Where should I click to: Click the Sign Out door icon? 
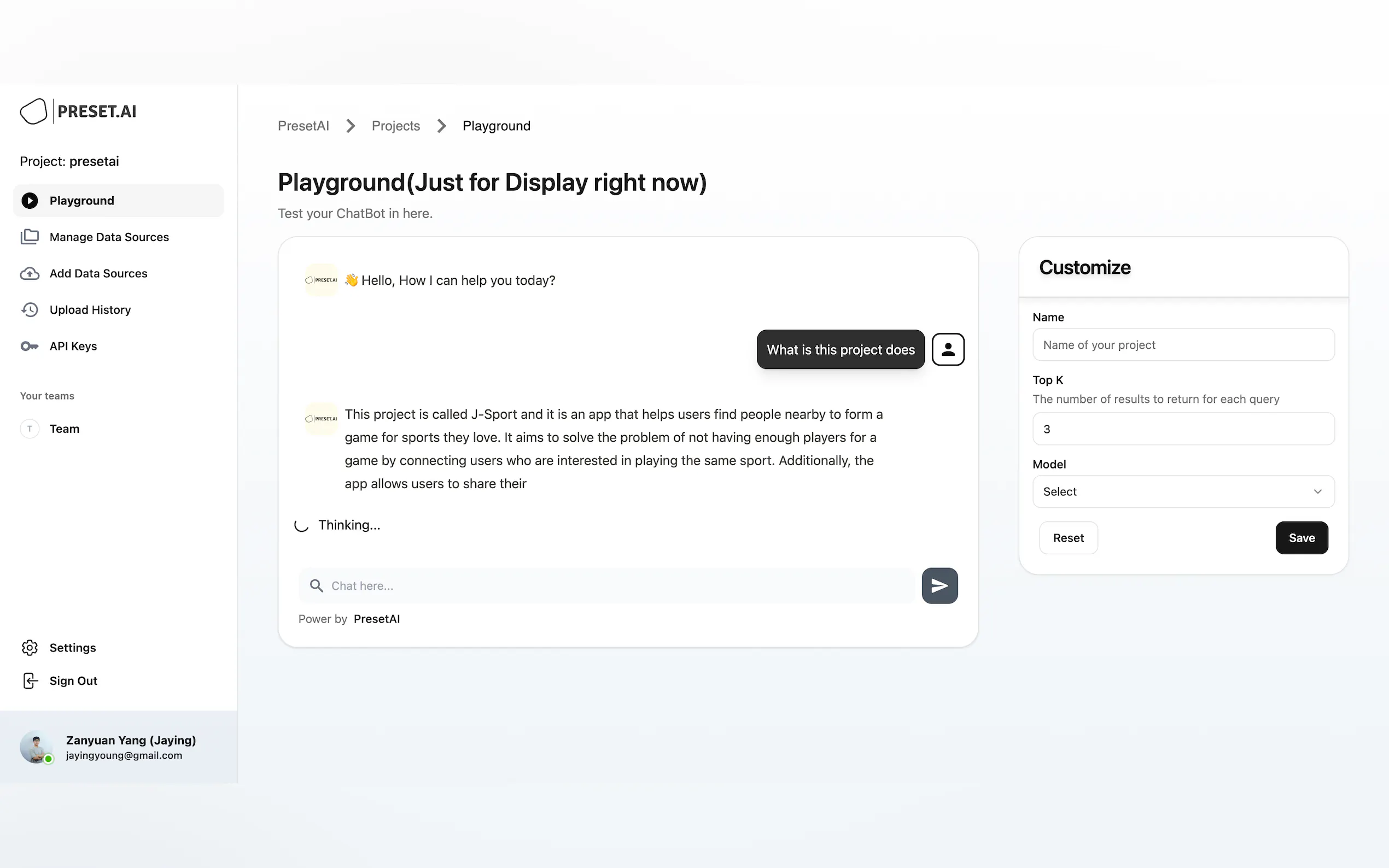click(30, 681)
